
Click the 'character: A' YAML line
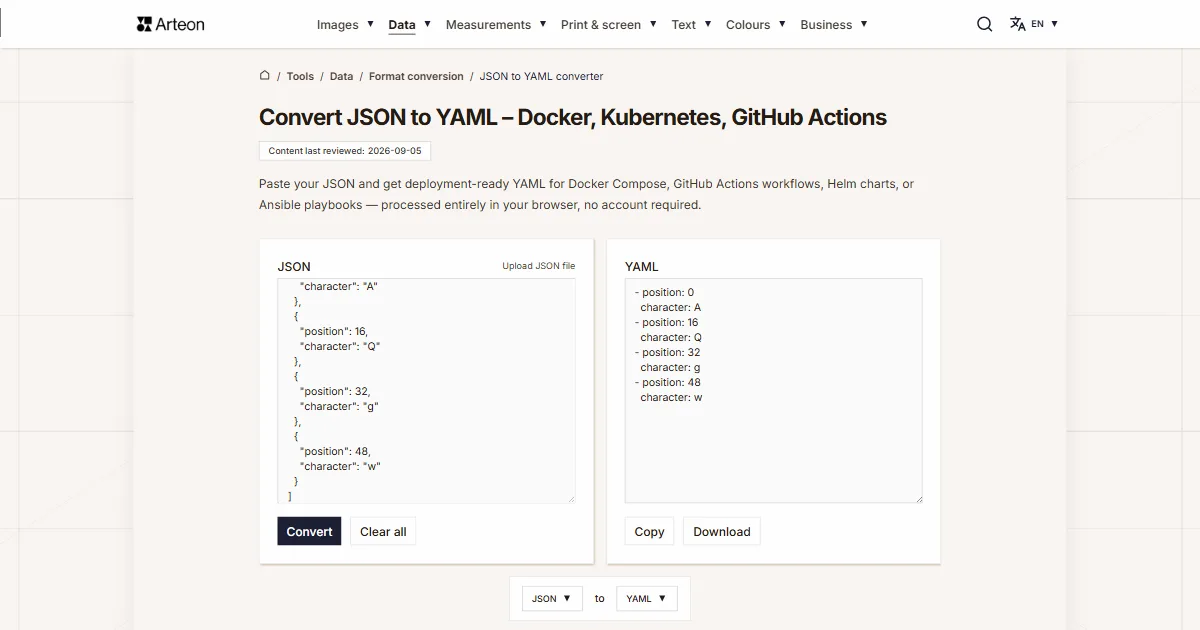[671, 307]
